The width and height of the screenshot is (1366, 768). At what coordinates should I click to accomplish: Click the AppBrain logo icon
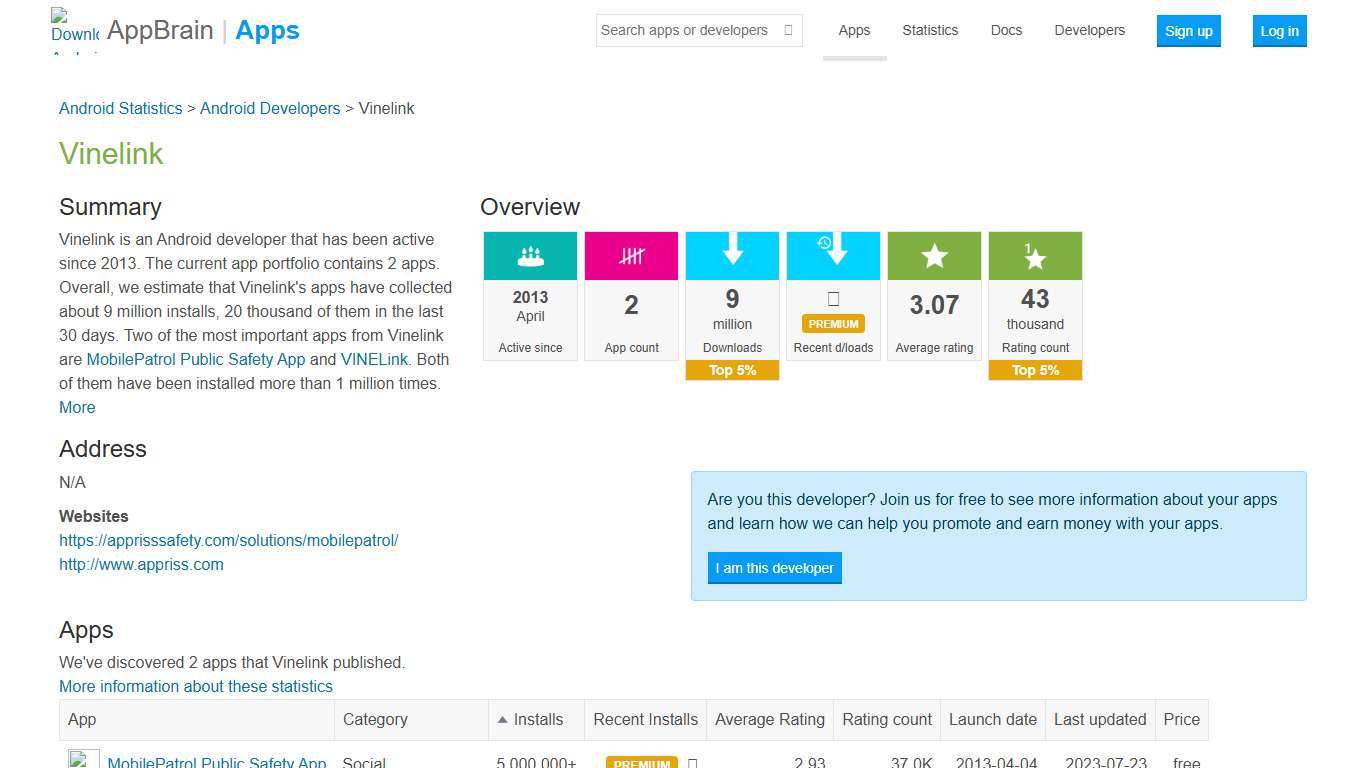(x=74, y=27)
